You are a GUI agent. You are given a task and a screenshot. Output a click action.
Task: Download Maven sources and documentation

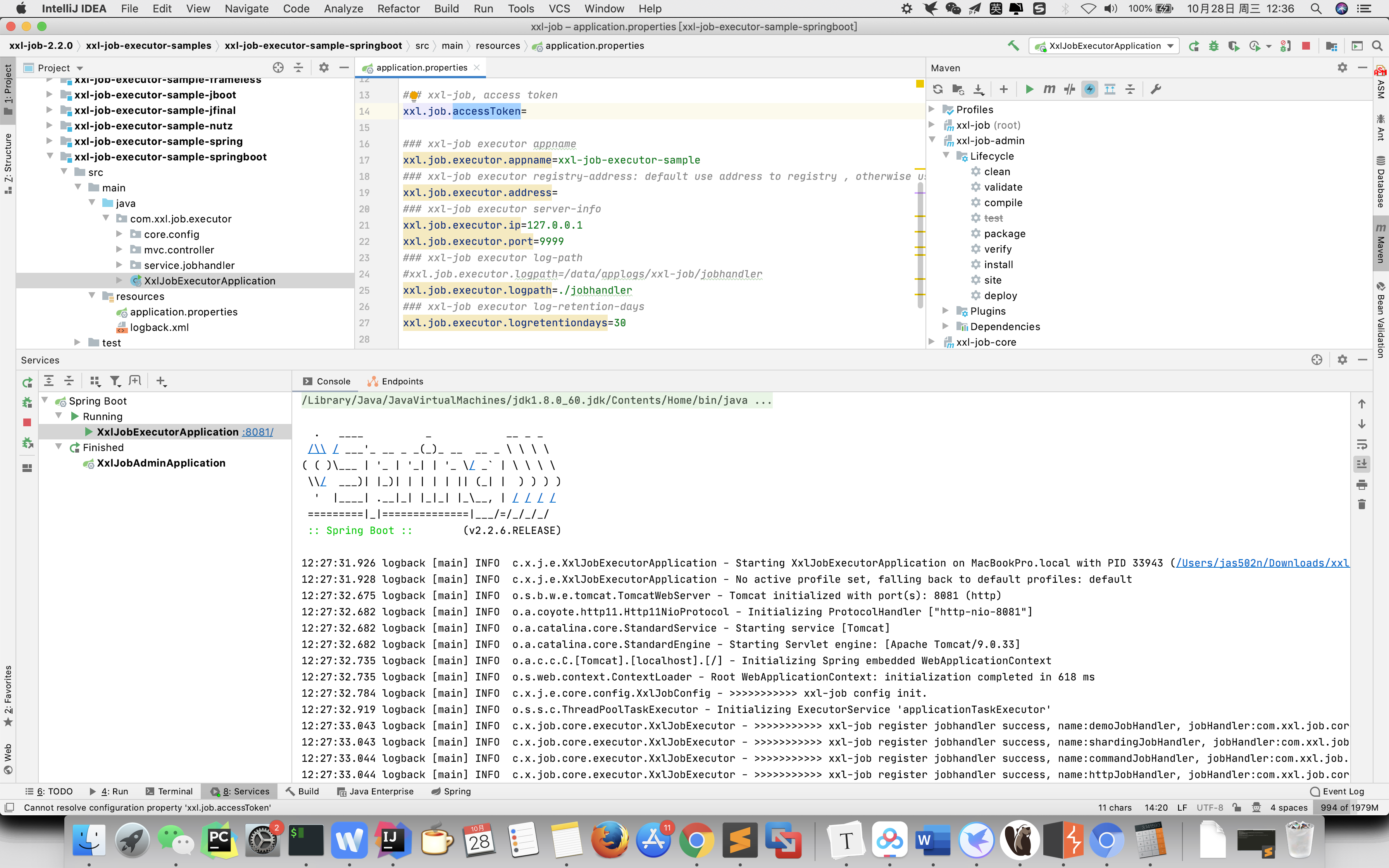click(x=979, y=89)
